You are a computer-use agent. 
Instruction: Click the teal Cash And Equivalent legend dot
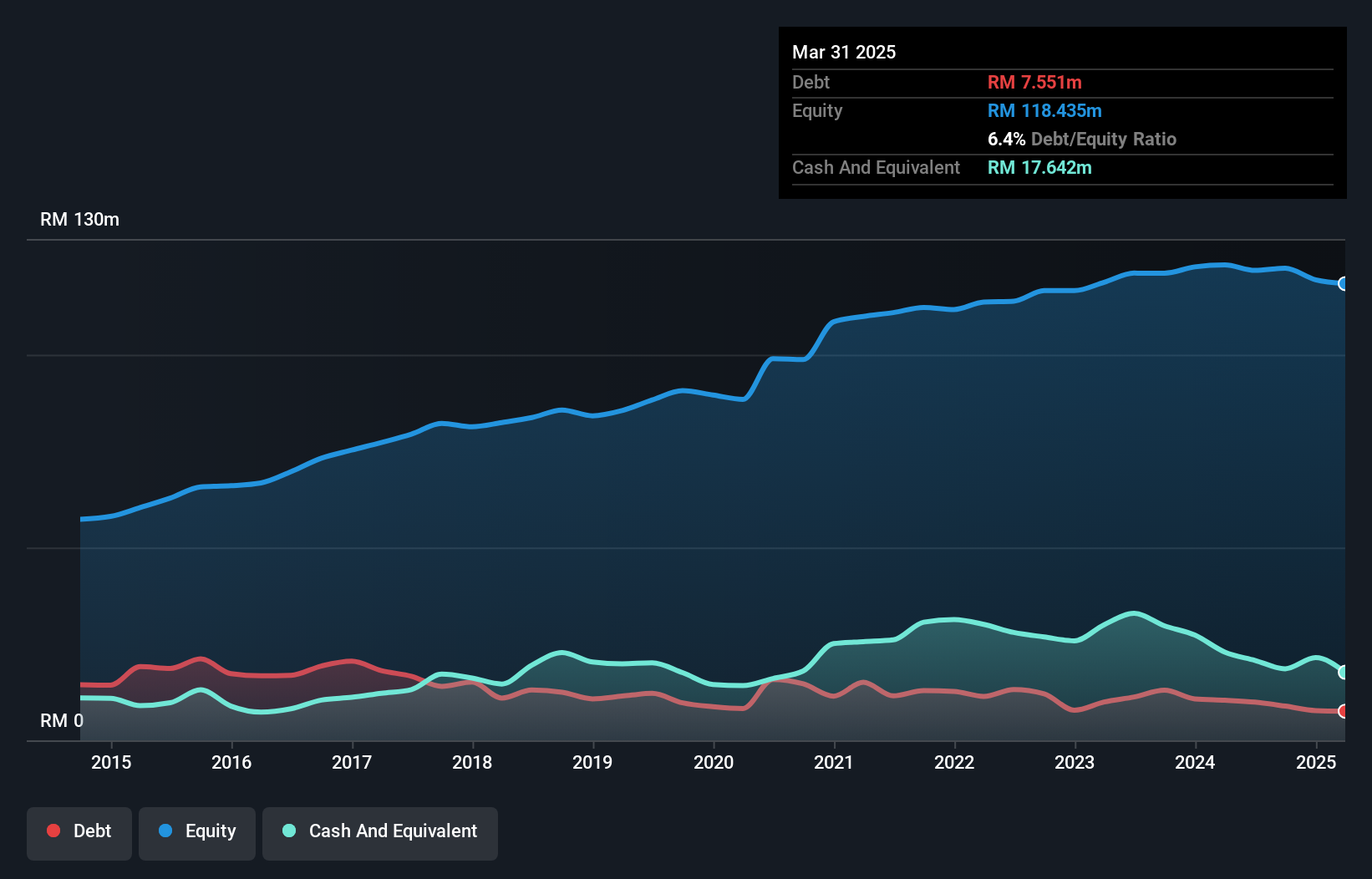tap(289, 831)
